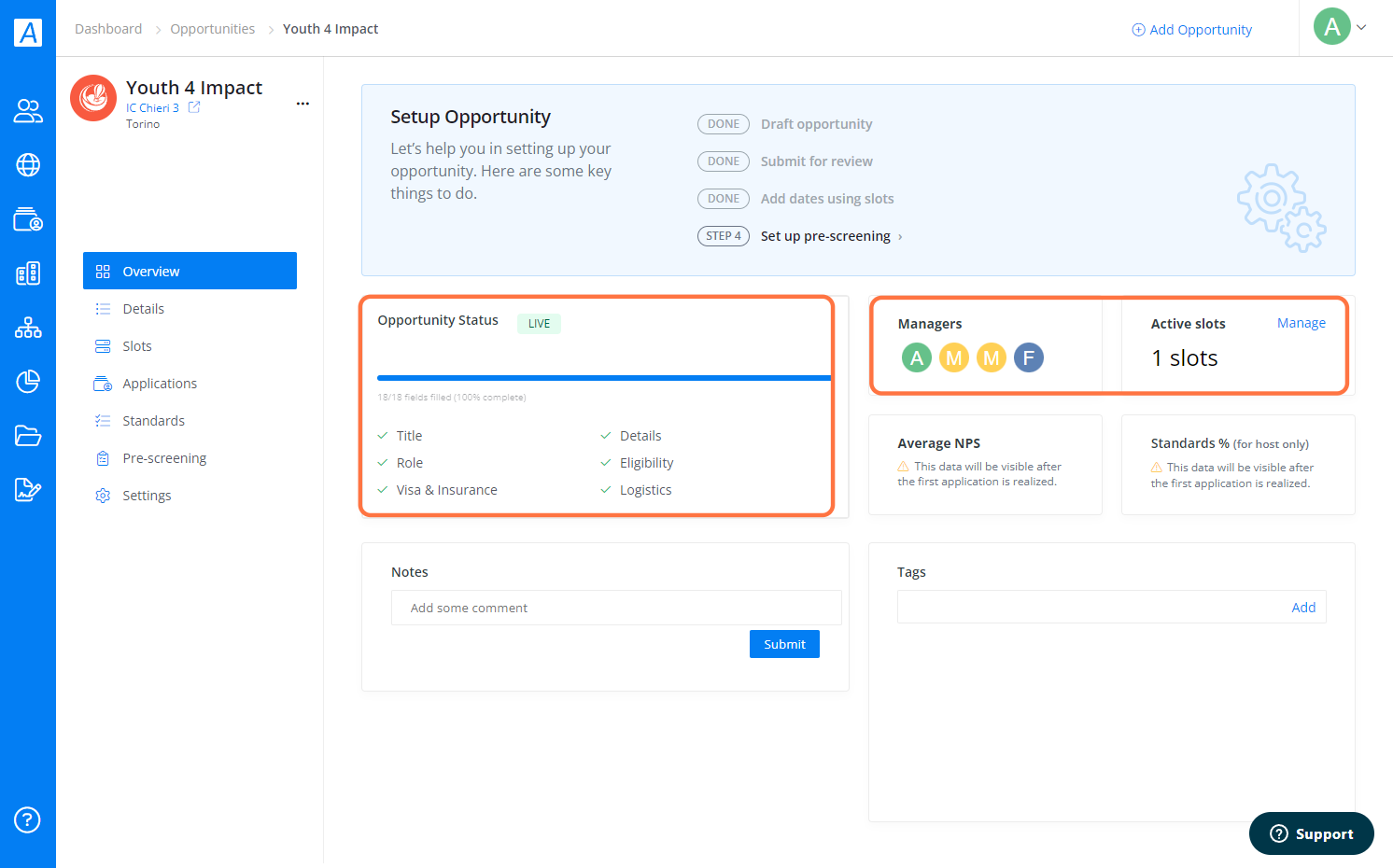
Task: Open Set up pre-screening step
Action: point(825,236)
